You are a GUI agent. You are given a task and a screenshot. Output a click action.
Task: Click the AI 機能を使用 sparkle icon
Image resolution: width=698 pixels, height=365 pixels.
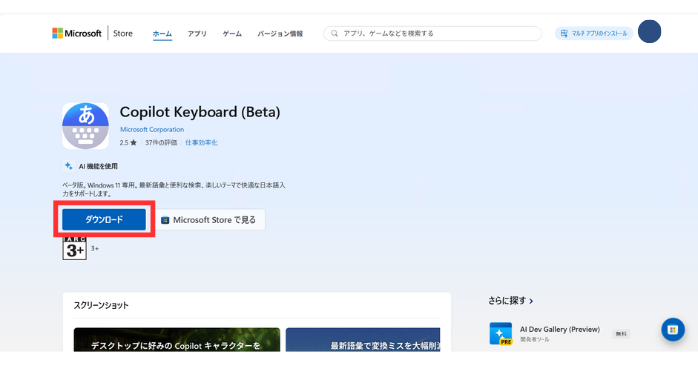click(x=69, y=166)
